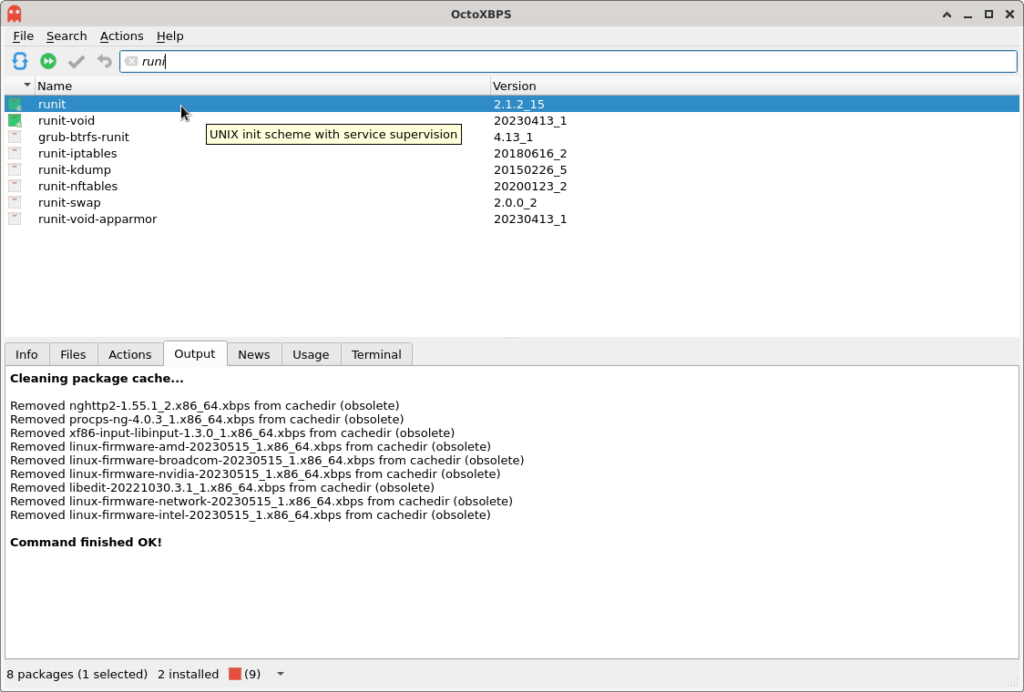Click the commit checkmark toolbar icon

(x=76, y=62)
